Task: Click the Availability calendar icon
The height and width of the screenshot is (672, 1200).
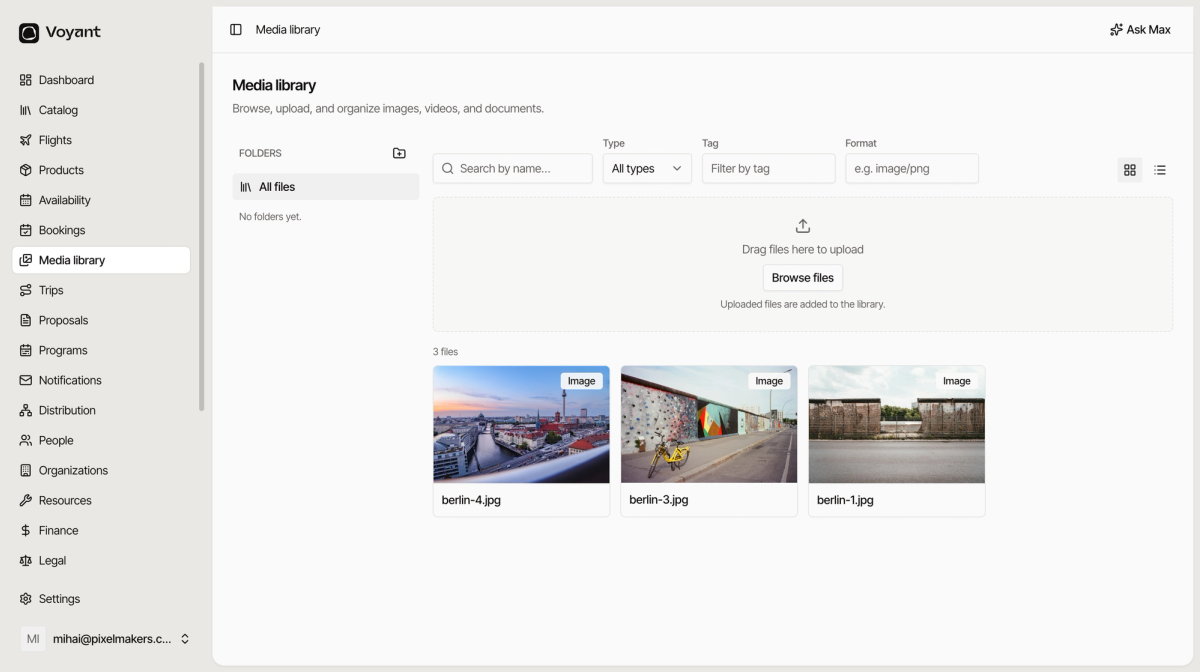Action: [26, 200]
